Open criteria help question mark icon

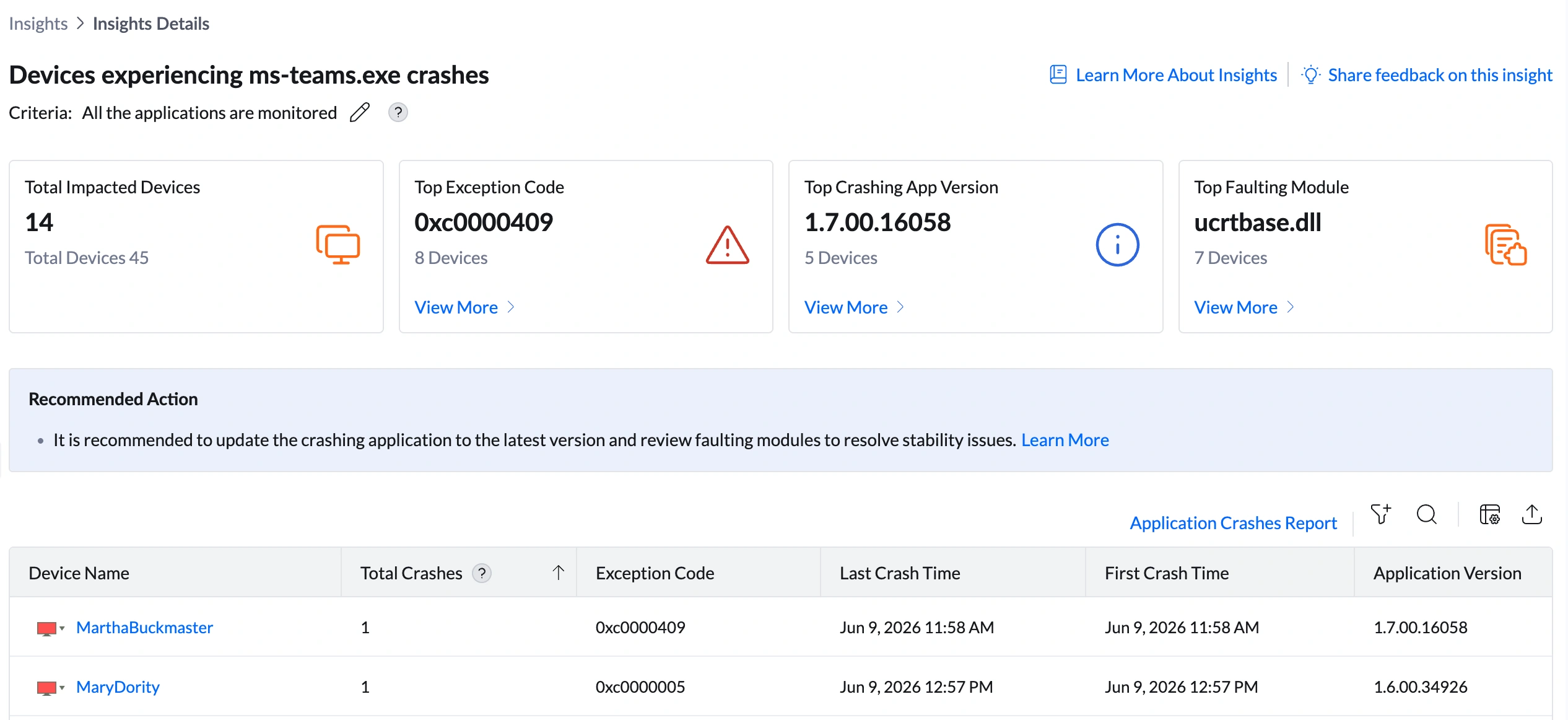pos(398,113)
